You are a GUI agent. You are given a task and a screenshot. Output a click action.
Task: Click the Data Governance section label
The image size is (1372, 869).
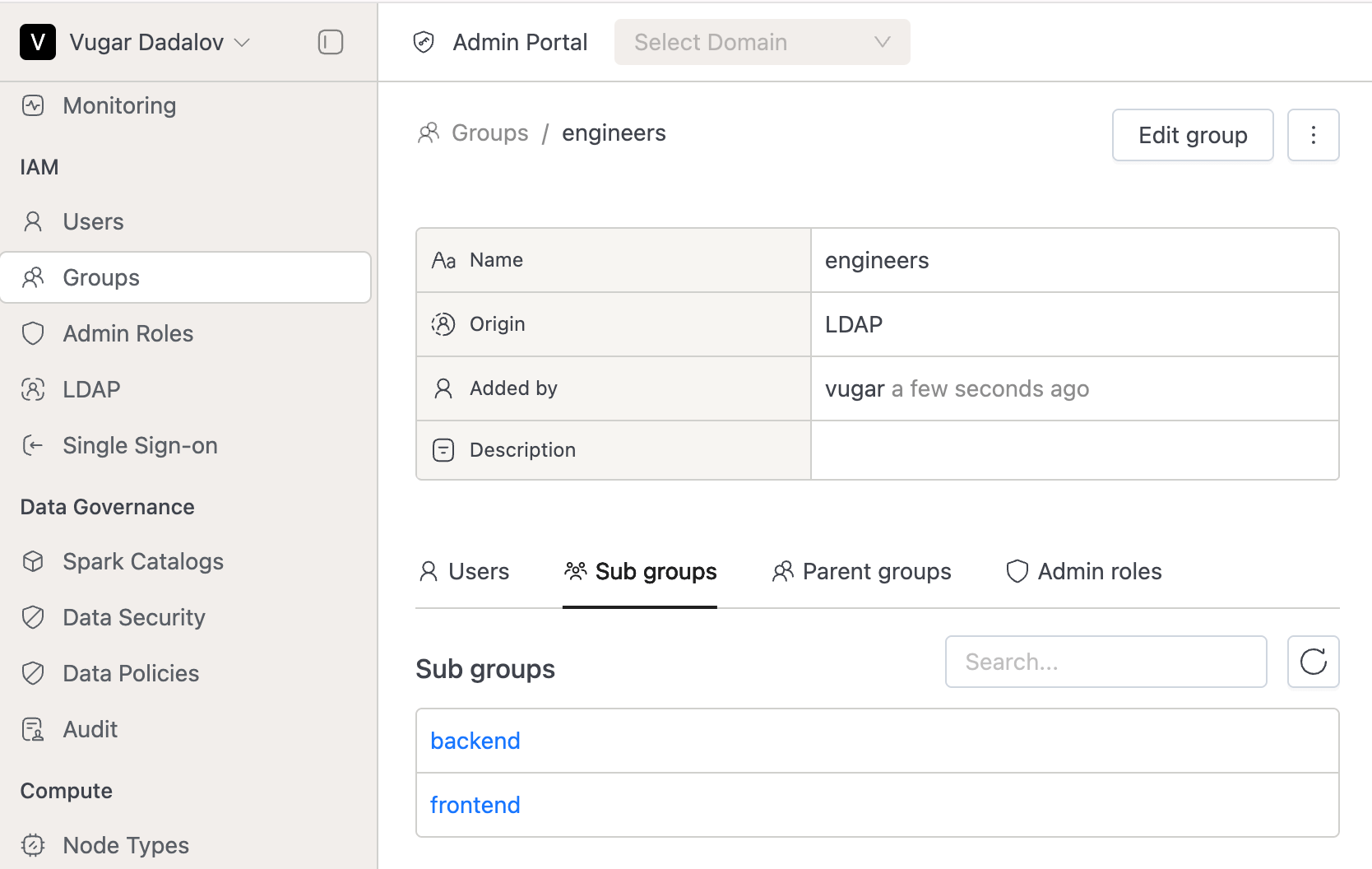pos(108,507)
